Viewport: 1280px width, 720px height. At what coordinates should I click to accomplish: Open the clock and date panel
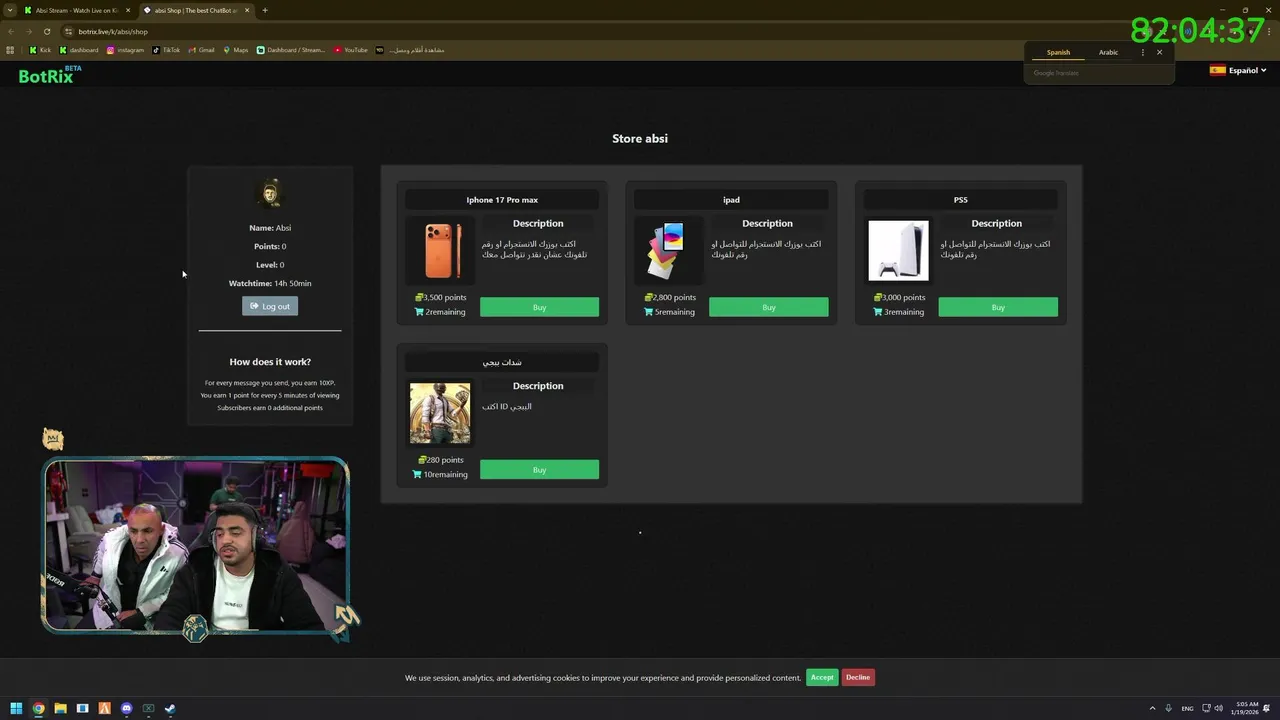(1247, 708)
